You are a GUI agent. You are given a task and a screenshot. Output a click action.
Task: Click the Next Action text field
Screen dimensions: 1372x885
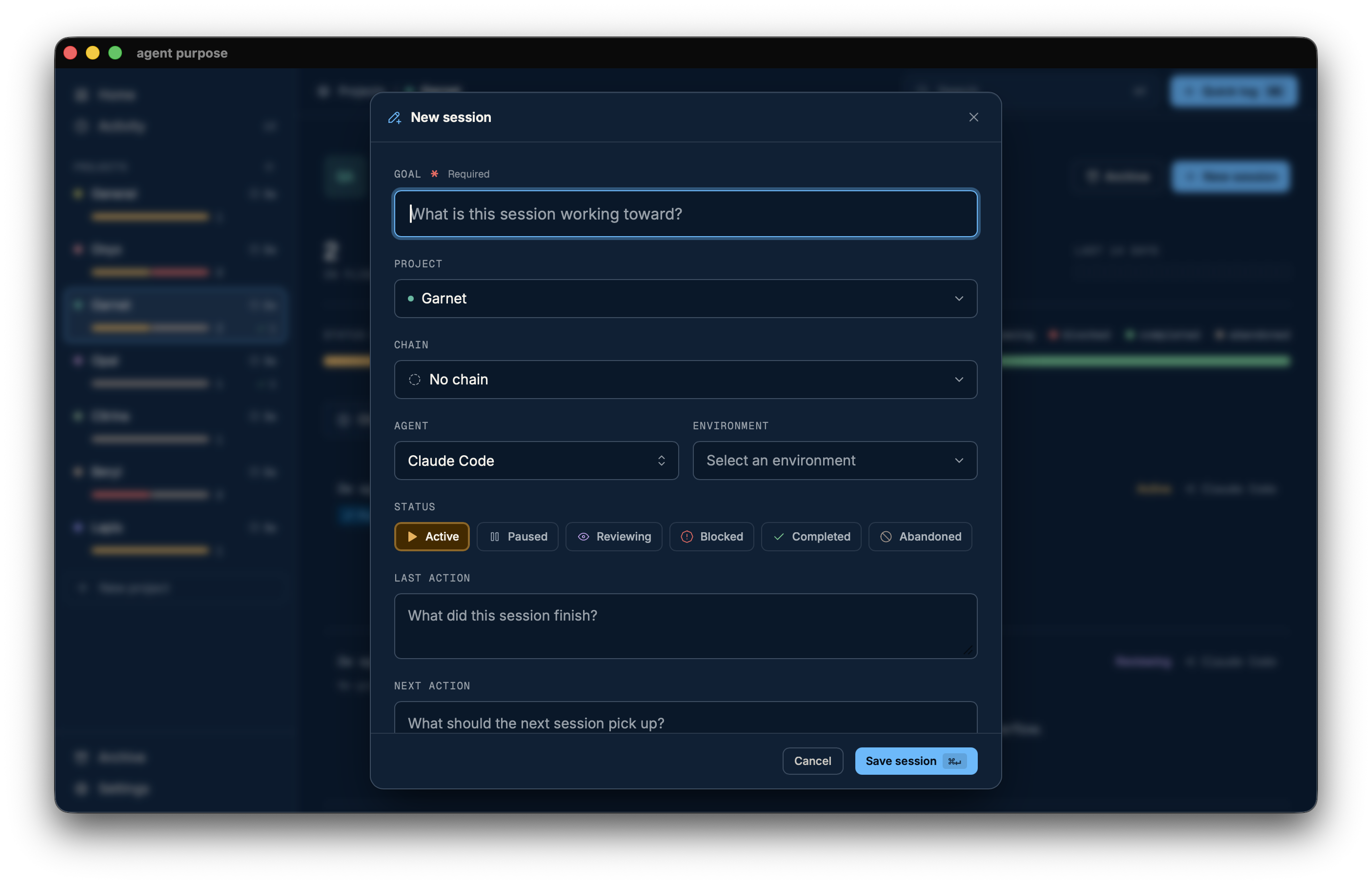[x=686, y=718]
